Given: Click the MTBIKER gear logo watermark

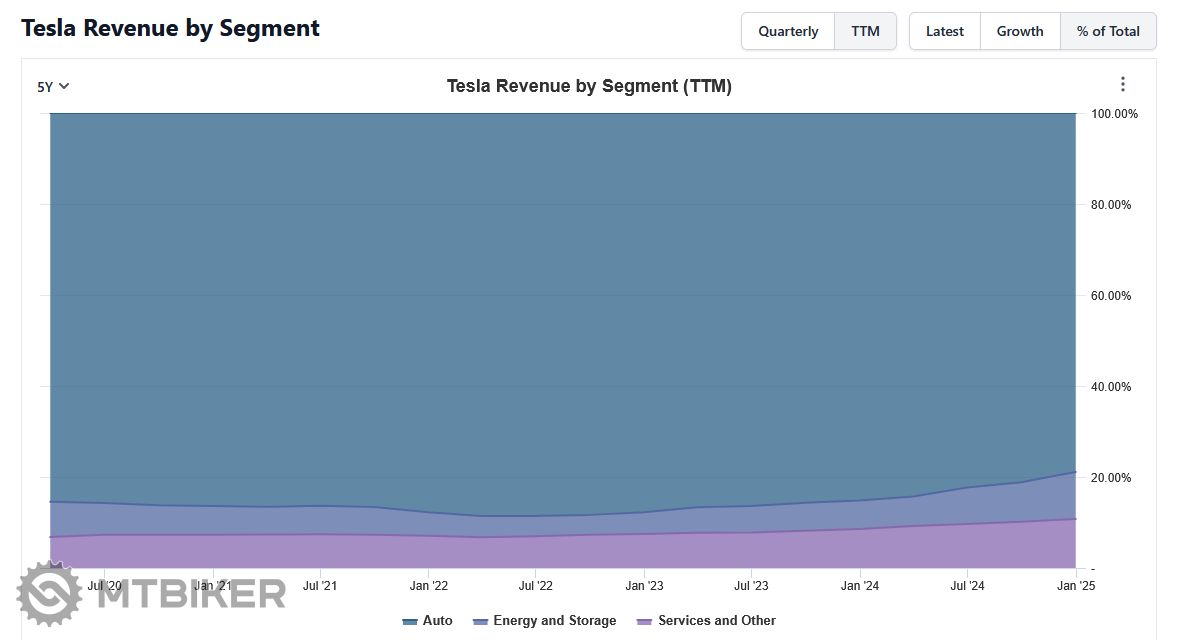Looking at the screenshot, I should point(50,593).
